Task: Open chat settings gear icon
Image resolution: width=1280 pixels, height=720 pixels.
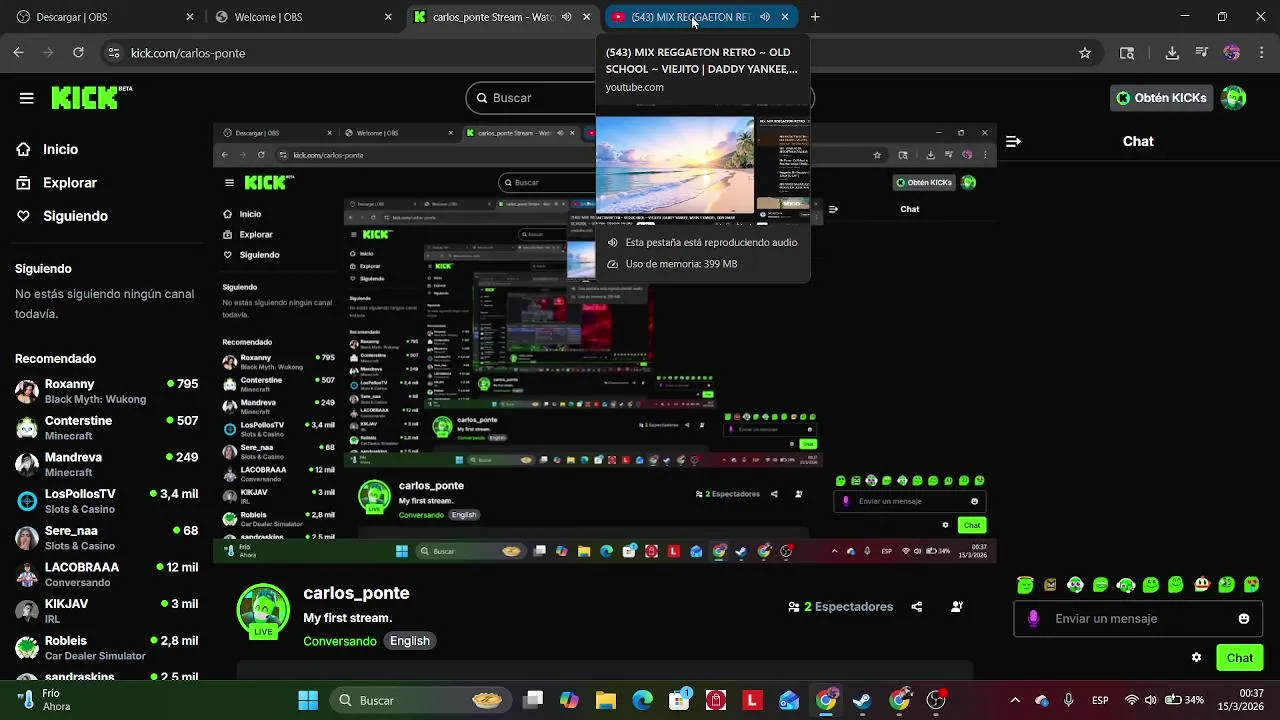Action: coord(1196,658)
